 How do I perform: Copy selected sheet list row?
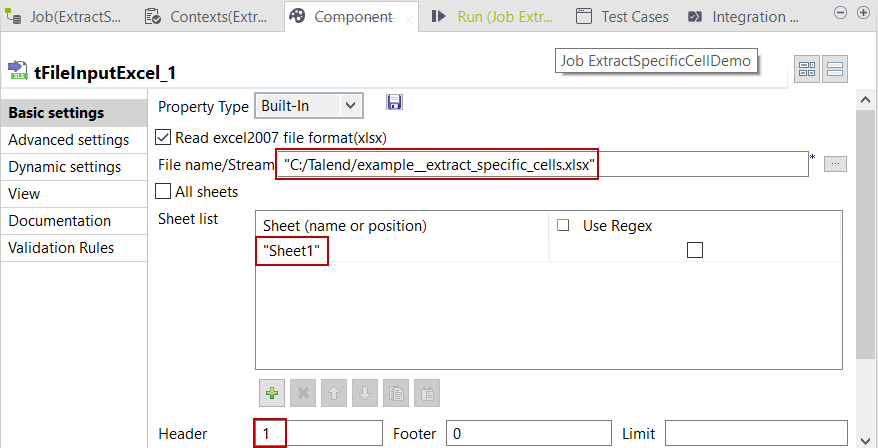pos(395,393)
